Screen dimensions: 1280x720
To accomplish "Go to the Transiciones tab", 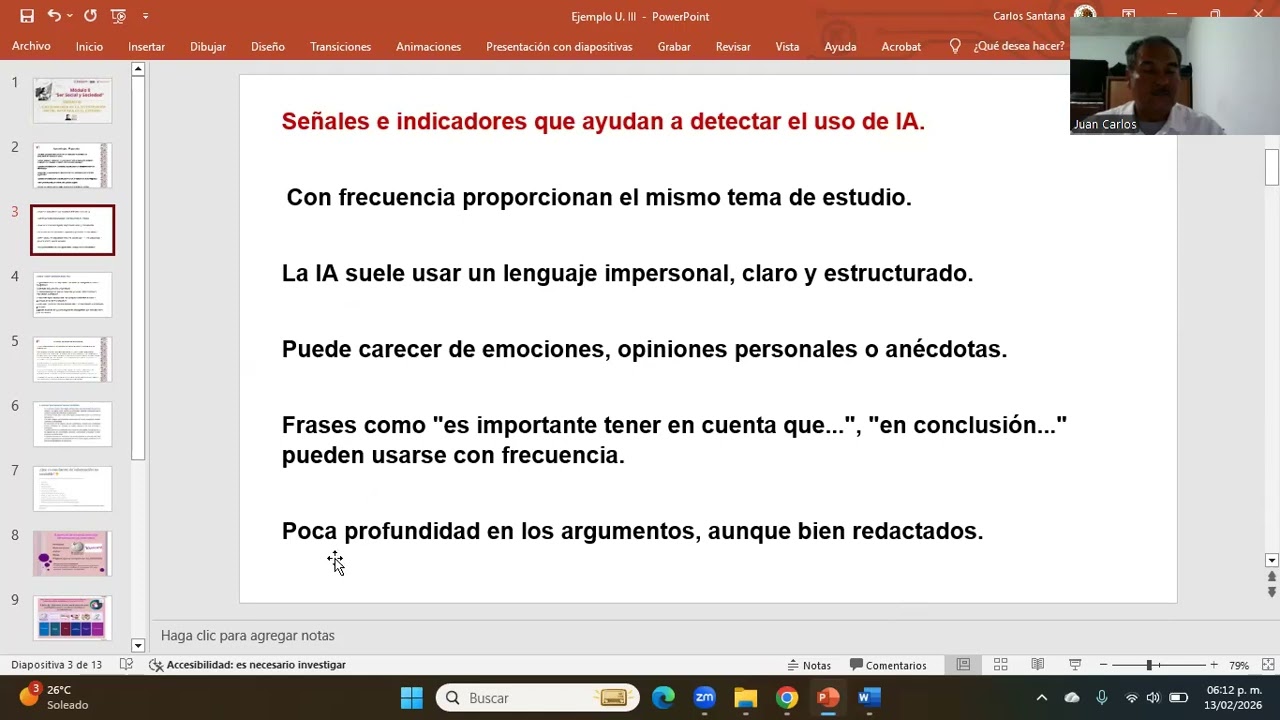I will click(340, 46).
